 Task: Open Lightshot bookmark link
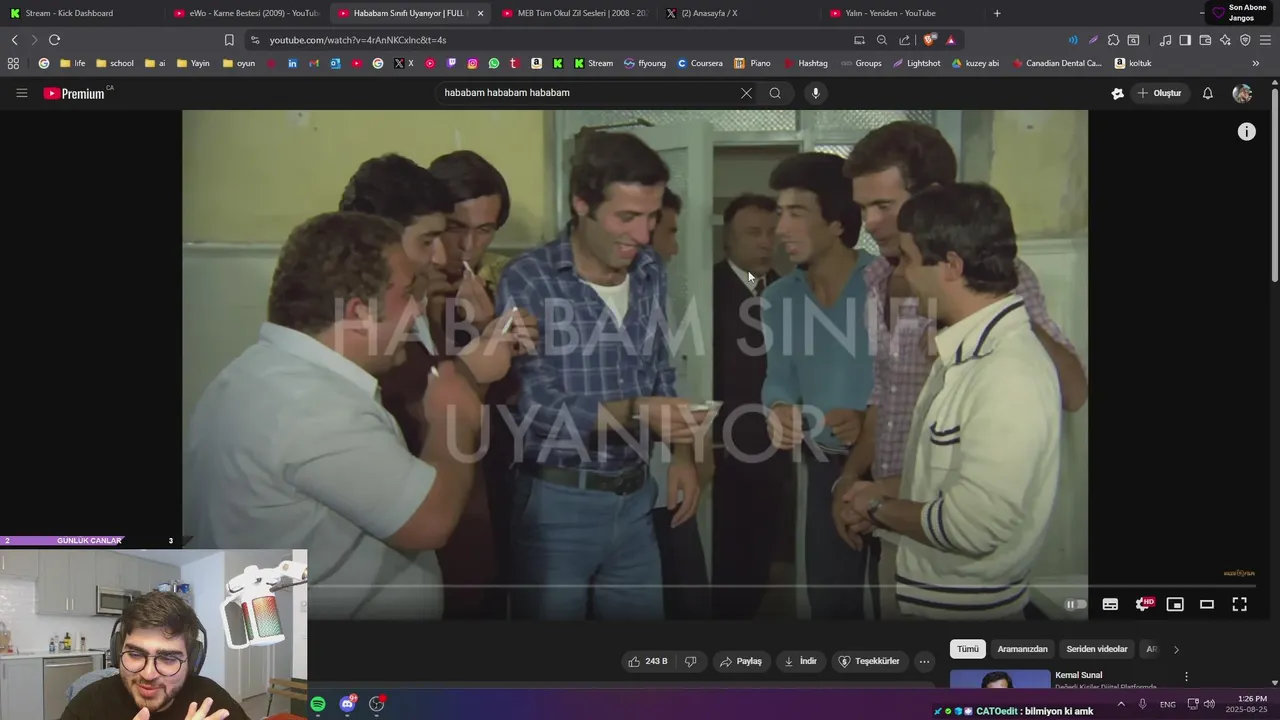coord(916,63)
